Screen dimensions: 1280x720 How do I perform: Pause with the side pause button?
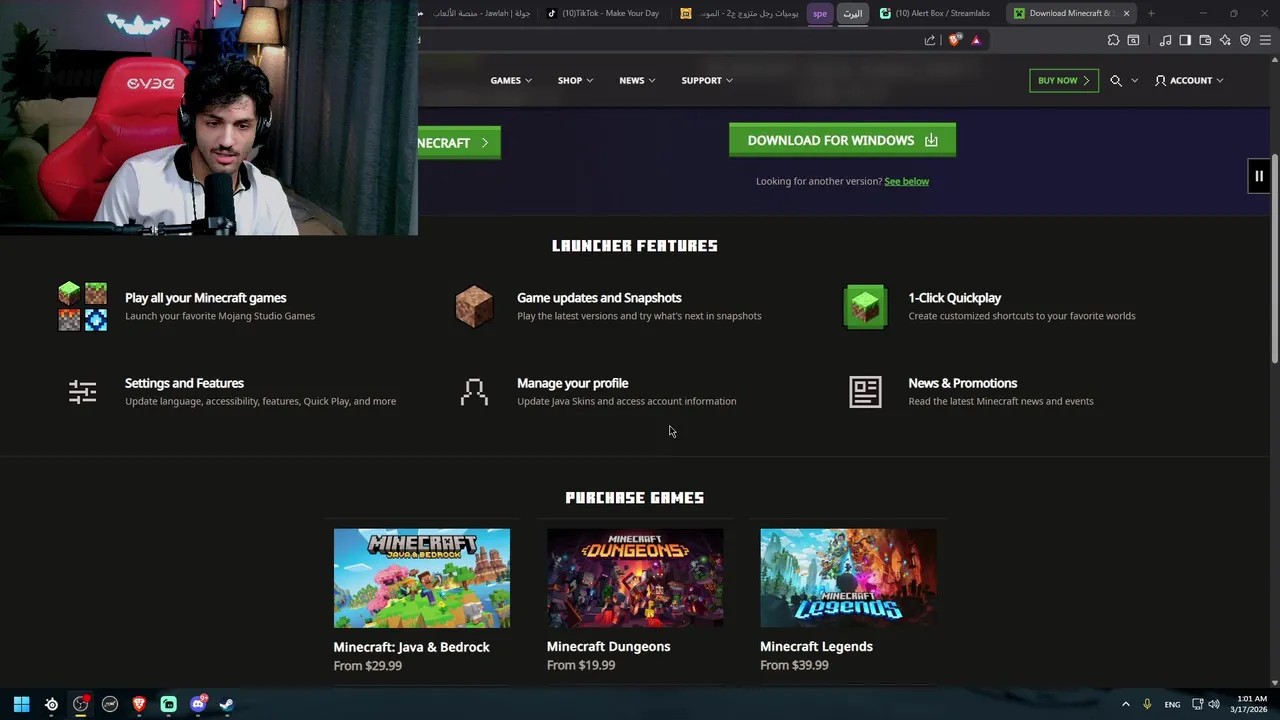click(1259, 176)
